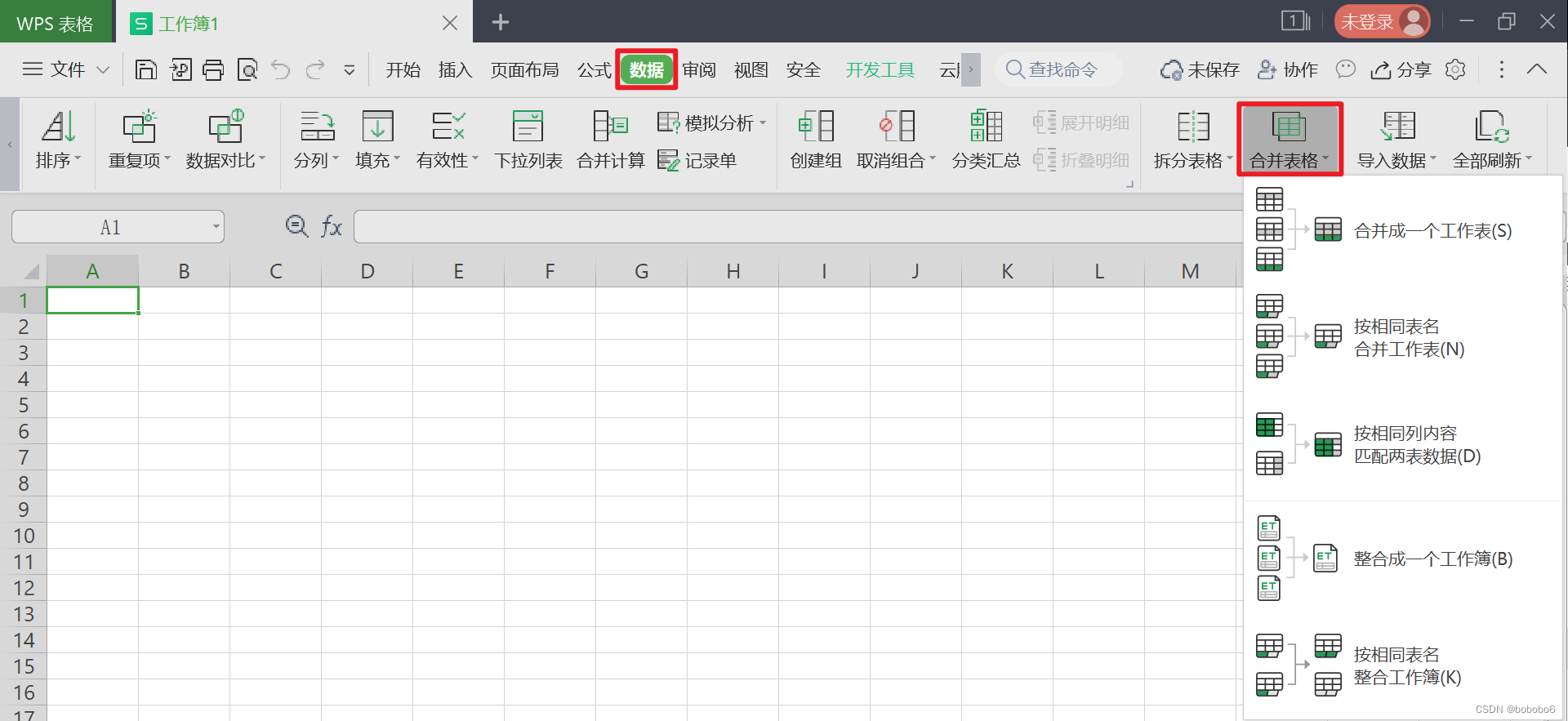The height and width of the screenshot is (721, 1568).
Task: Open the 重复项 duplicates tool
Action: click(140, 140)
